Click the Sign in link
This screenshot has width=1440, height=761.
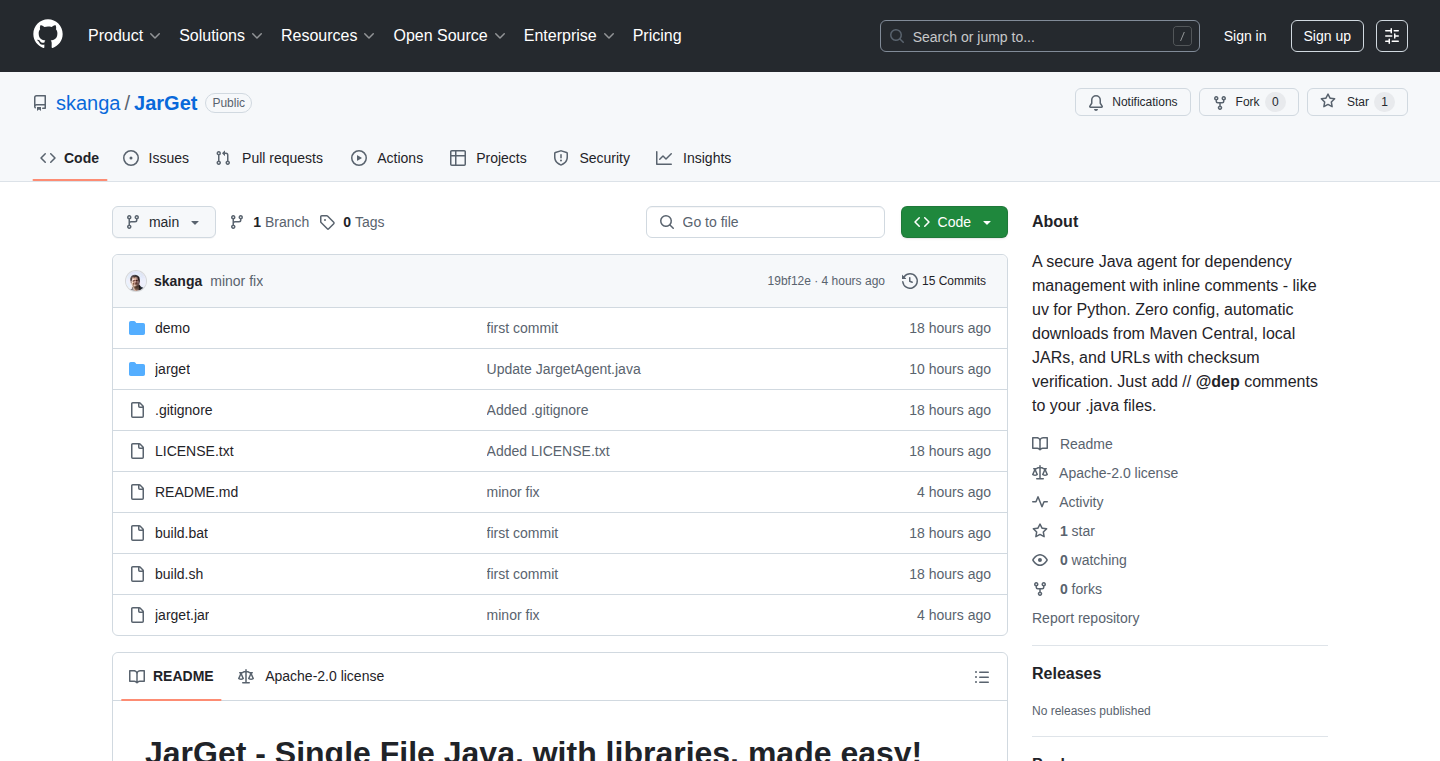click(1245, 36)
